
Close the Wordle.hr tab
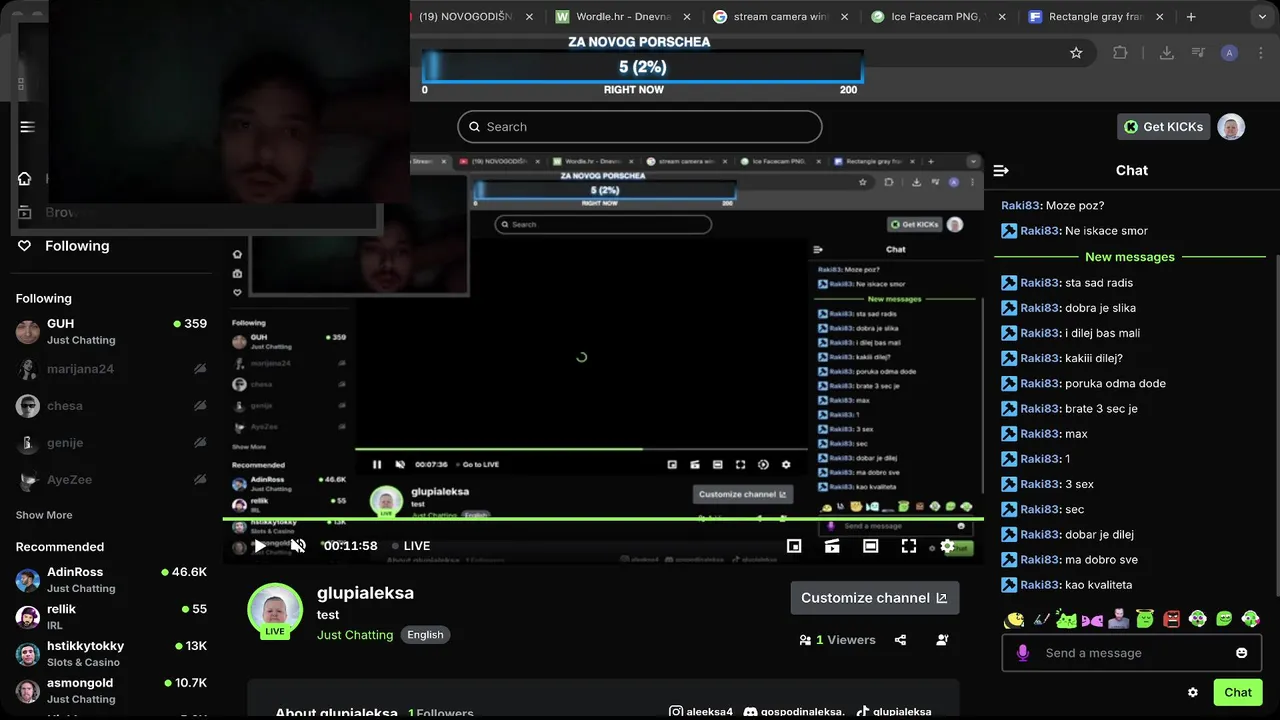(686, 16)
